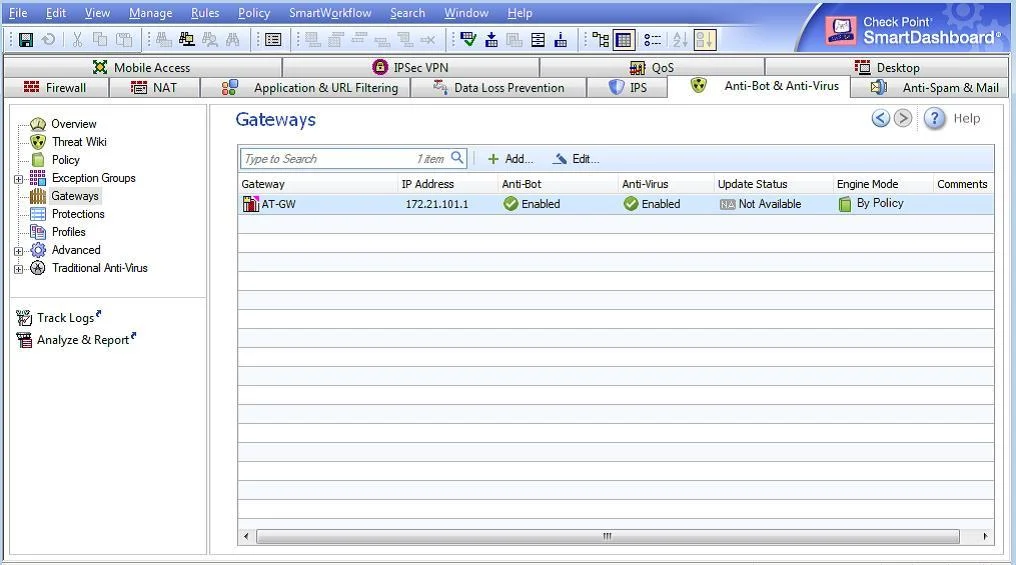Click the horizontal scrollbar thumb
Screen dimensions: 1016x565
(x=607, y=536)
